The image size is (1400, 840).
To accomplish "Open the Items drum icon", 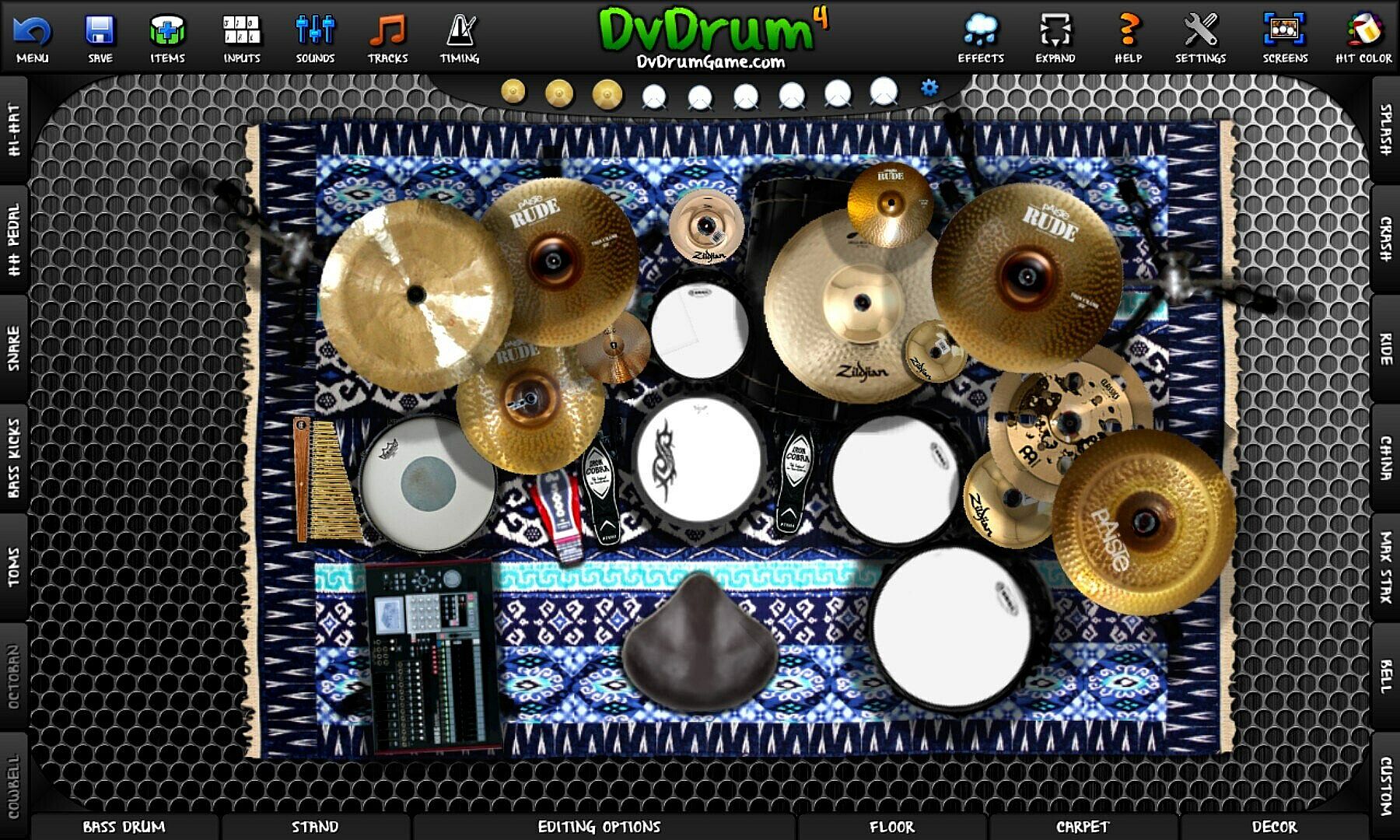I will [x=167, y=31].
